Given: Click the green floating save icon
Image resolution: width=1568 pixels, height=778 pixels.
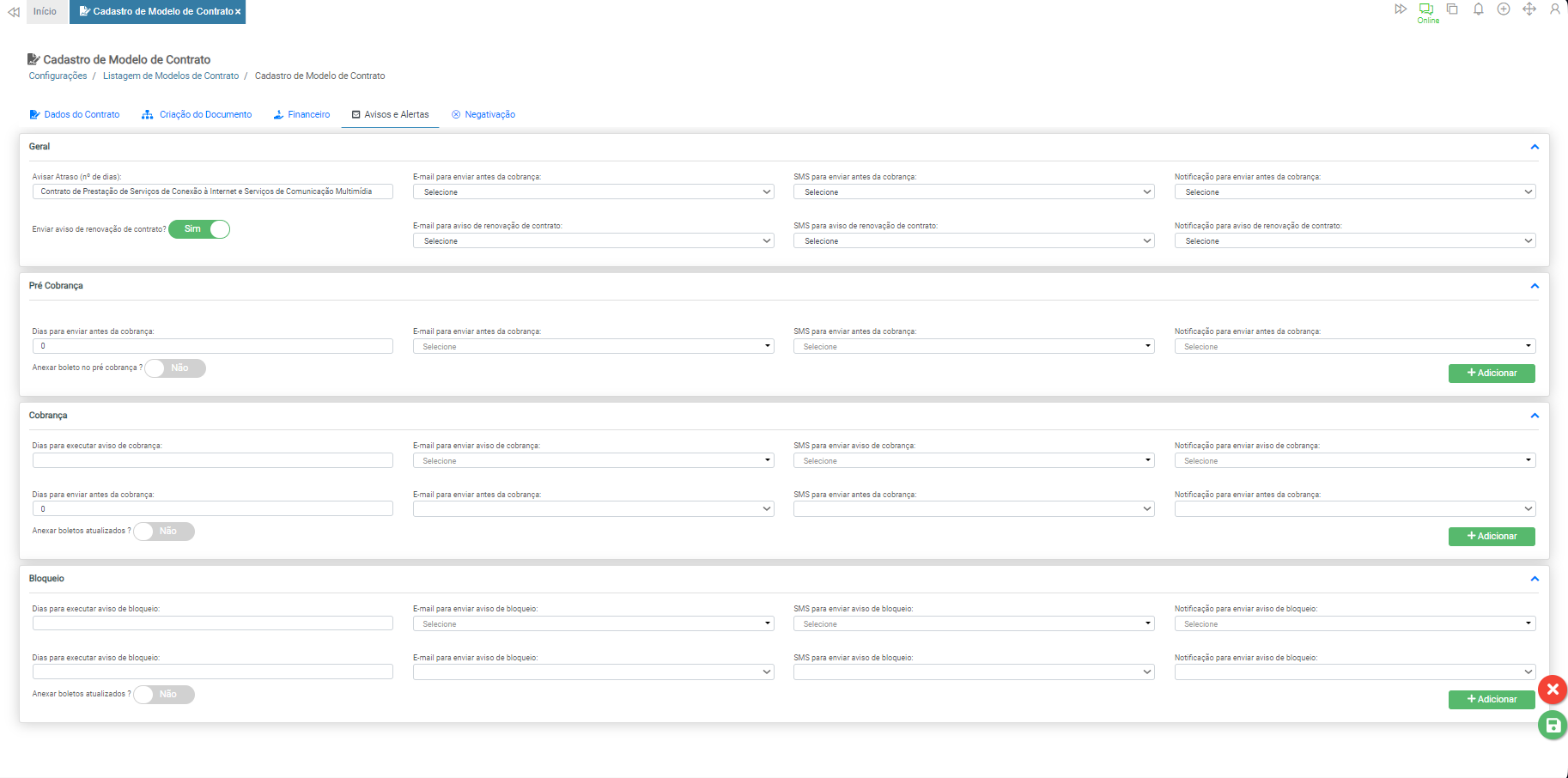Looking at the screenshot, I should click(x=1553, y=726).
